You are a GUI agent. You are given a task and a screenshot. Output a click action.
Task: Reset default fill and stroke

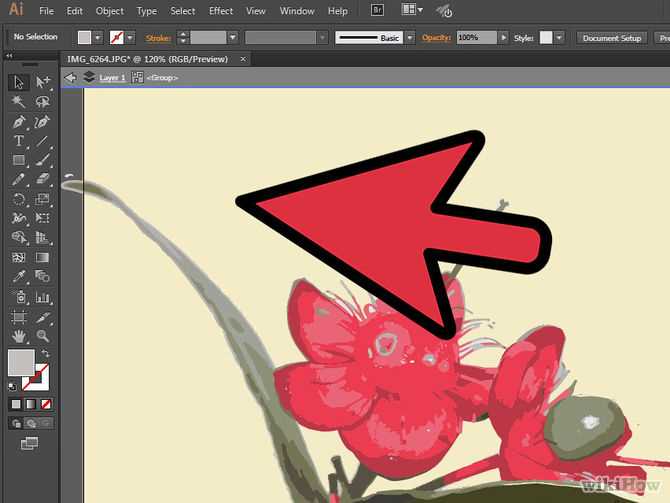(12, 386)
